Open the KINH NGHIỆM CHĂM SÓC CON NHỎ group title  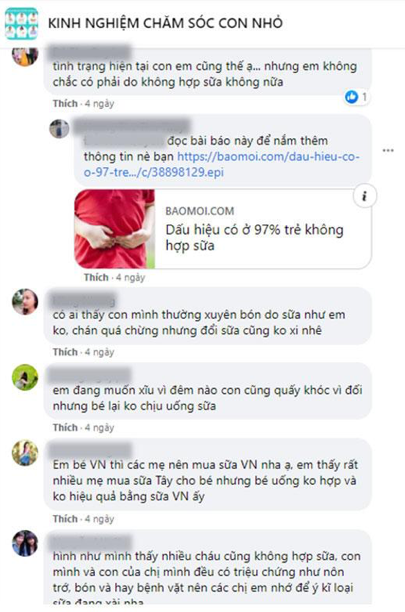click(x=165, y=23)
